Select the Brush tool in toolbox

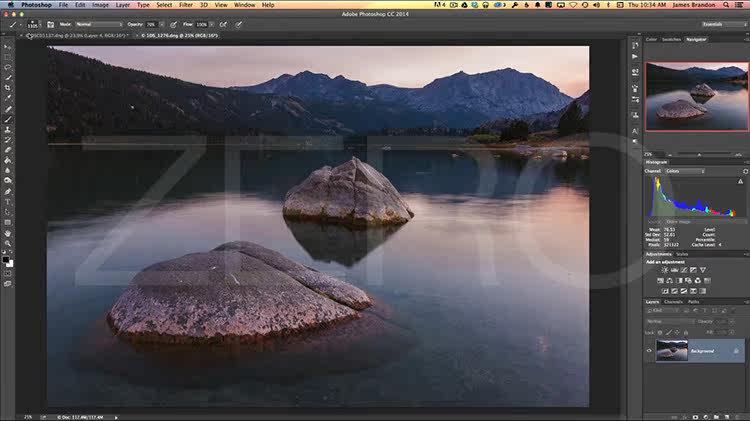(8, 119)
